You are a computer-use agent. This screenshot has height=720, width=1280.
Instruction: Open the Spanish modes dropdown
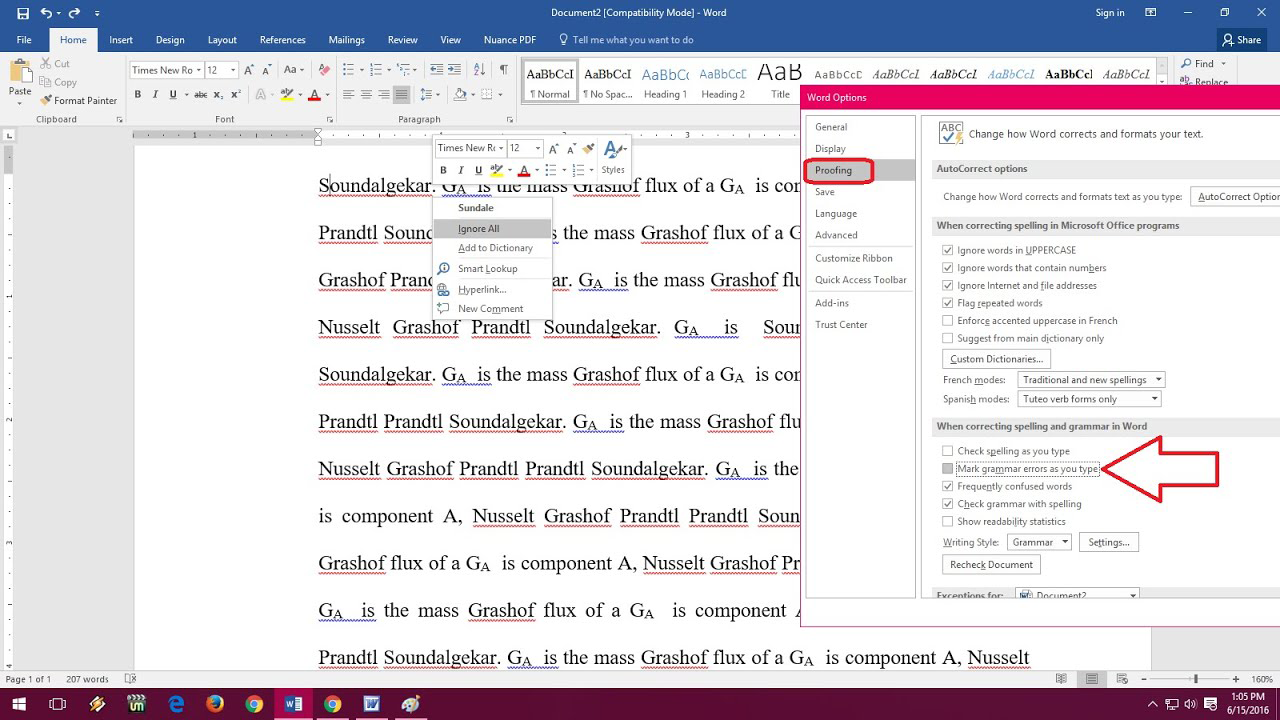(1089, 399)
